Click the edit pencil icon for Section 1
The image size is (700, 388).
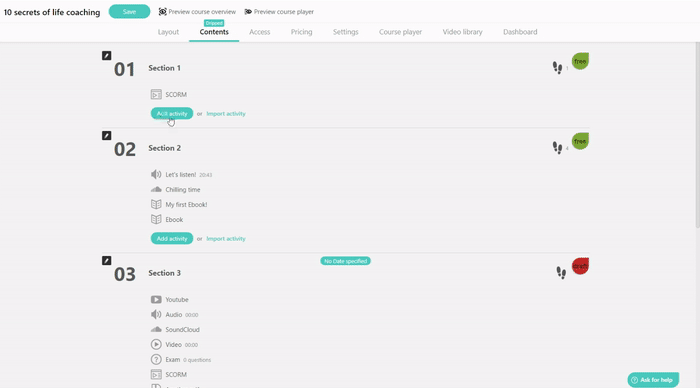click(106, 55)
